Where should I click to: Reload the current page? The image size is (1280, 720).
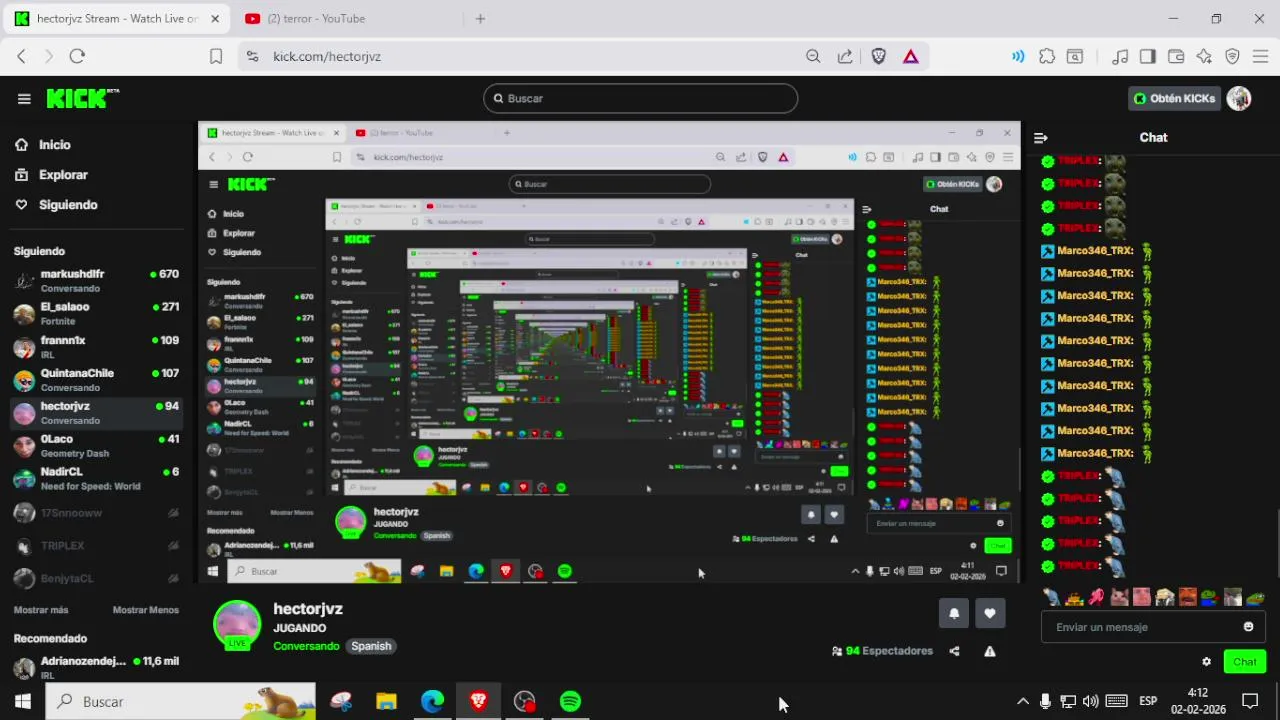(77, 57)
